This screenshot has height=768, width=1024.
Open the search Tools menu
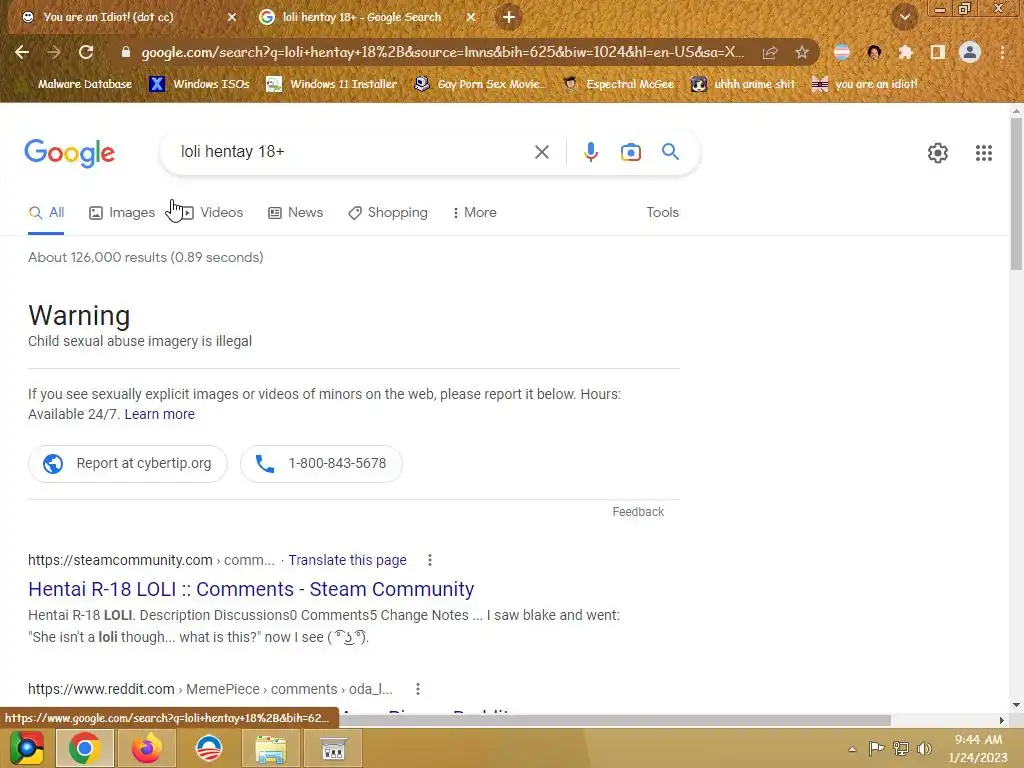tap(662, 213)
